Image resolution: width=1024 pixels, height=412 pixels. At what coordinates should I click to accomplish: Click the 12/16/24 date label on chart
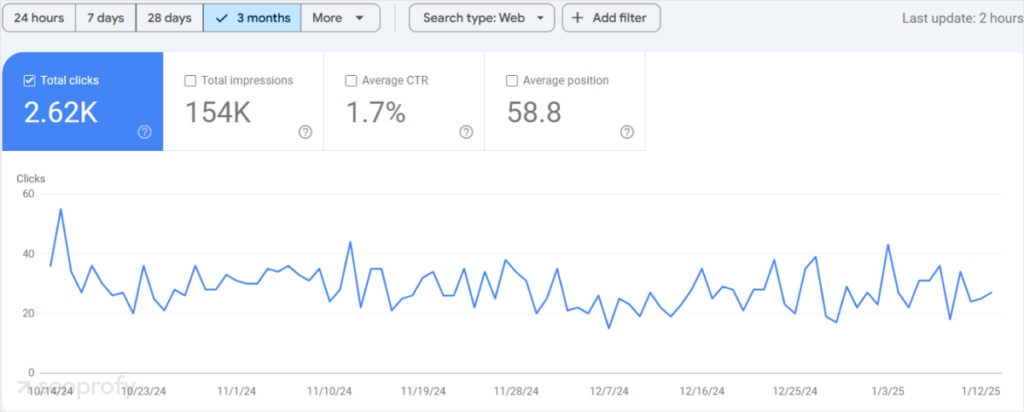click(702, 391)
